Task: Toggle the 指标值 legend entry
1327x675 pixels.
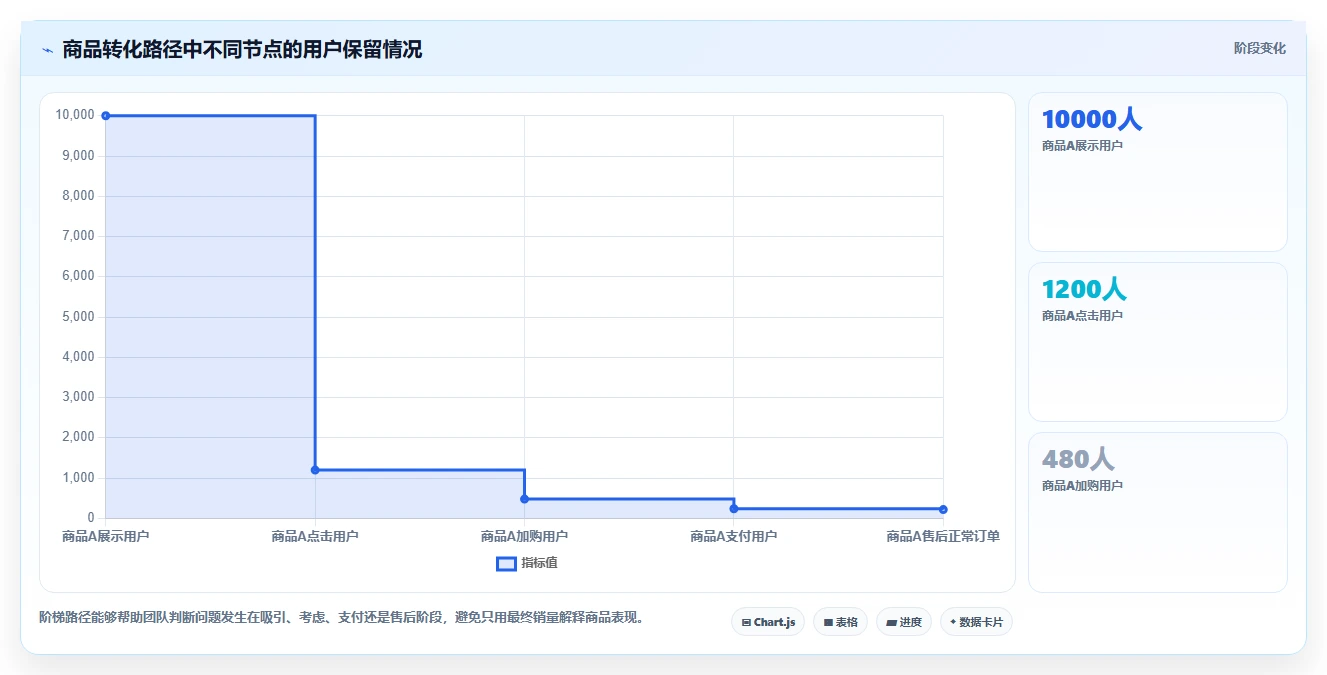Action: point(527,563)
